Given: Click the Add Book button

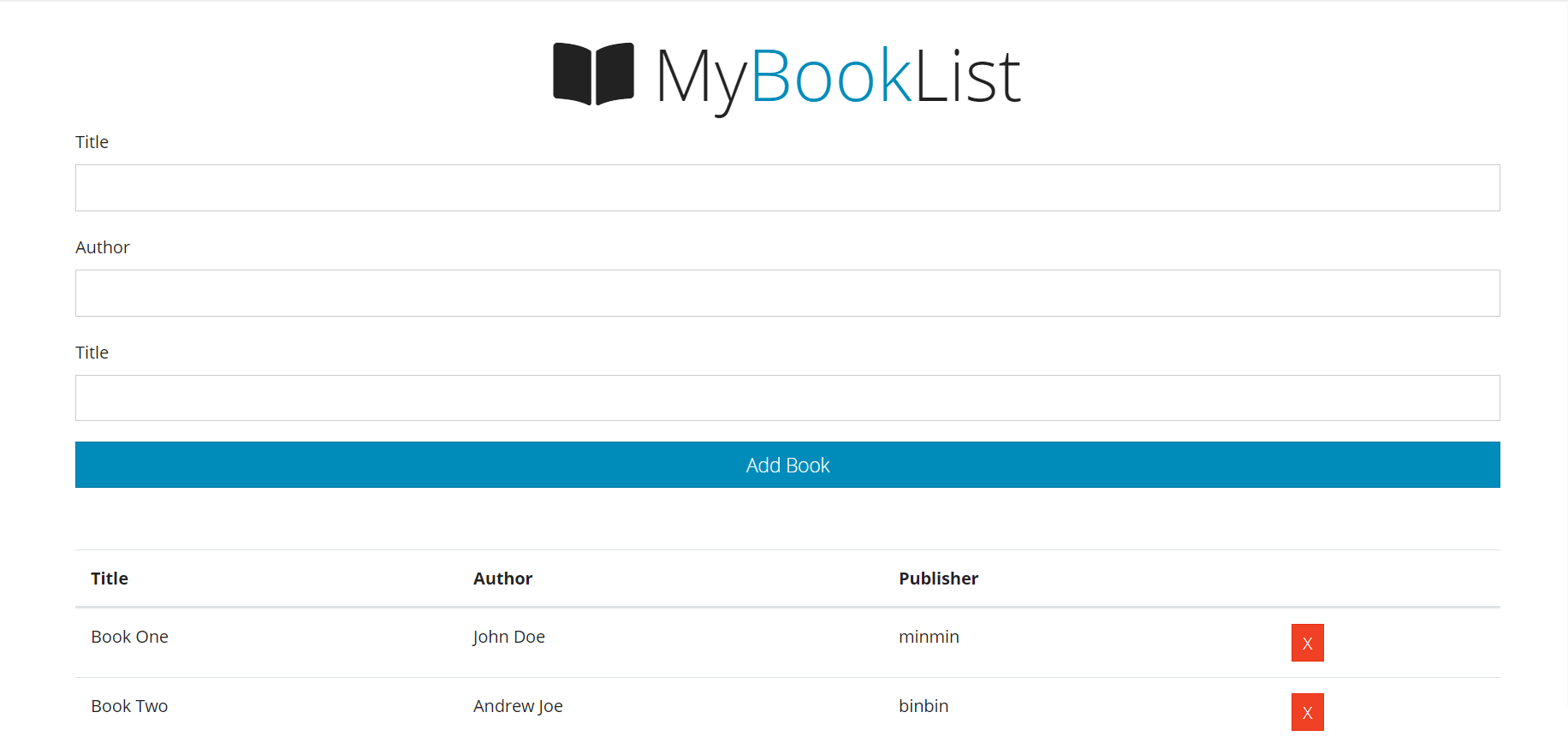Looking at the screenshot, I should pyautogui.click(x=787, y=465).
